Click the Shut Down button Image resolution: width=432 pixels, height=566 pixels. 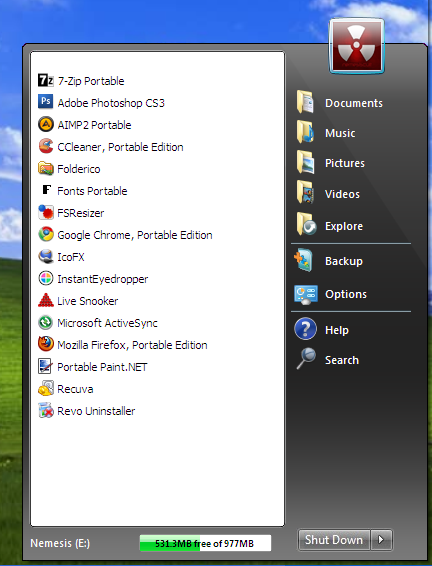point(333,540)
